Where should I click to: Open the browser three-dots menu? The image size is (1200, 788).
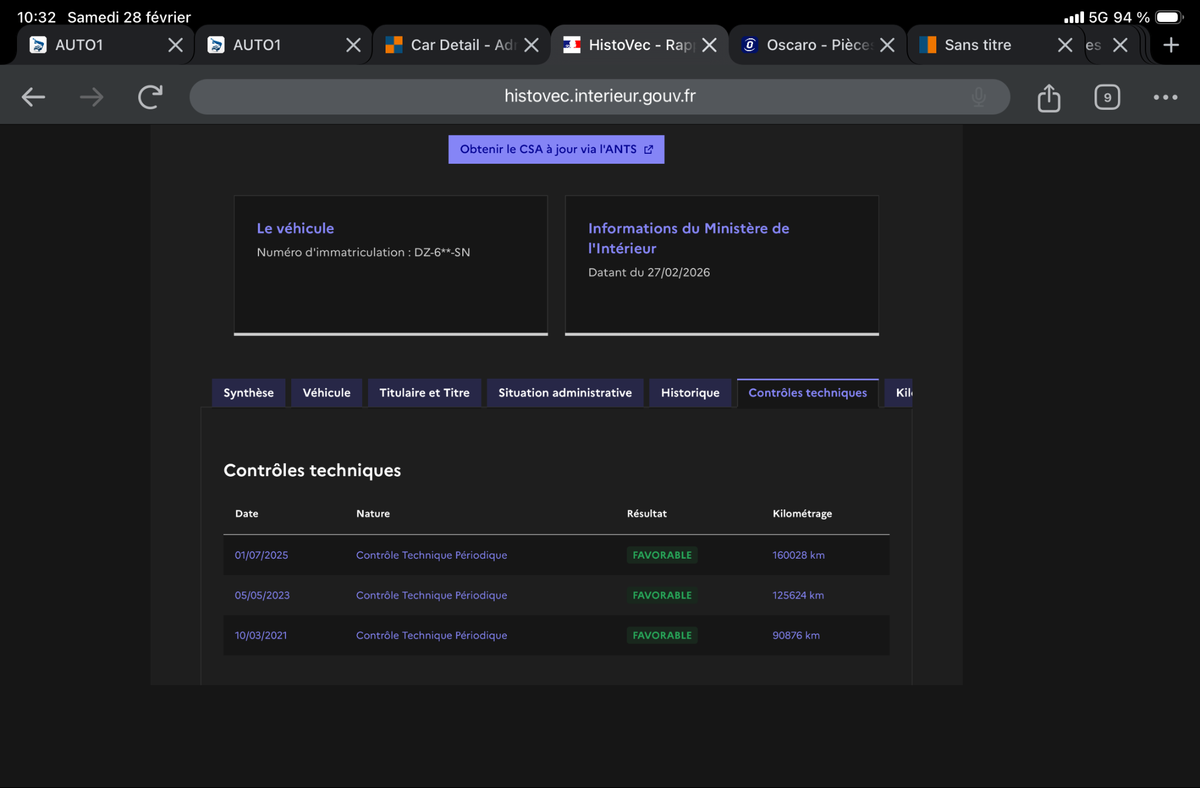1165,97
